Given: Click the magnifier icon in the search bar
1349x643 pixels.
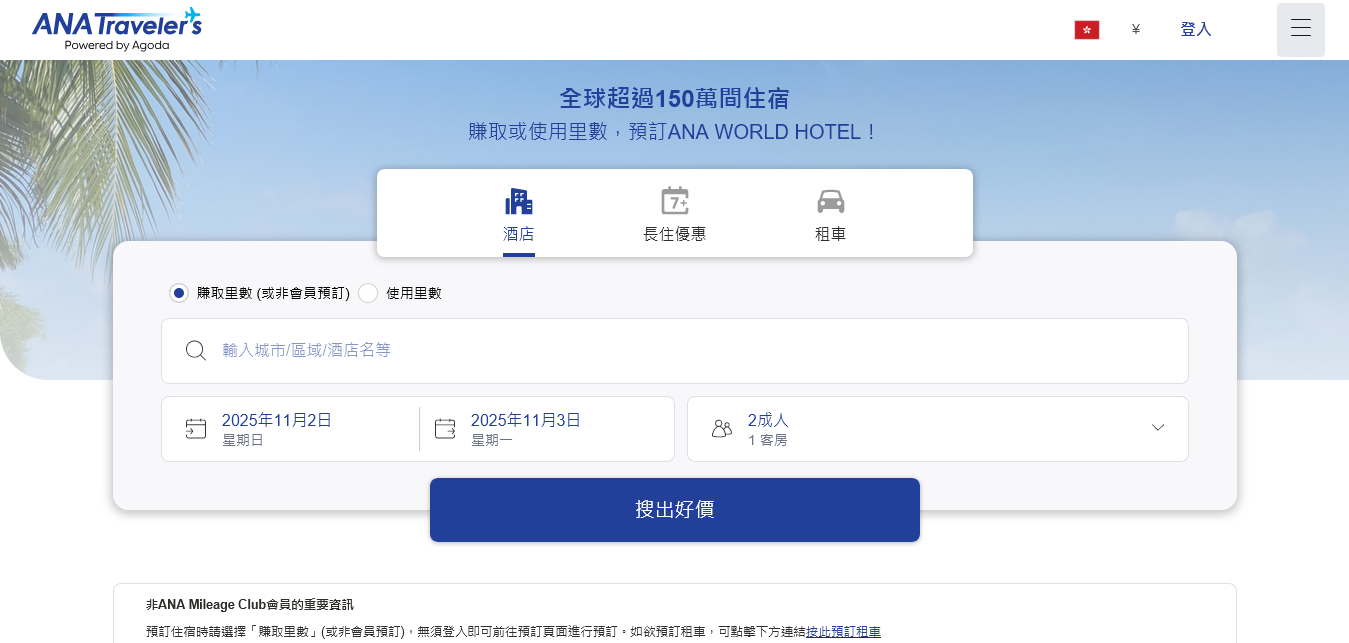Looking at the screenshot, I should tap(196, 350).
